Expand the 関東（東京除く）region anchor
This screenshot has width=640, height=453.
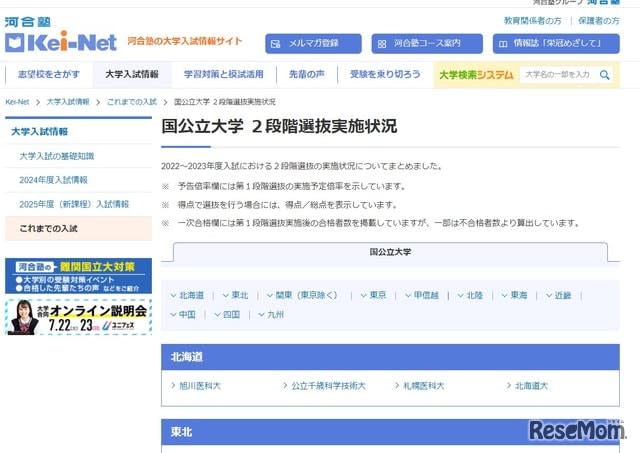coord(302,295)
